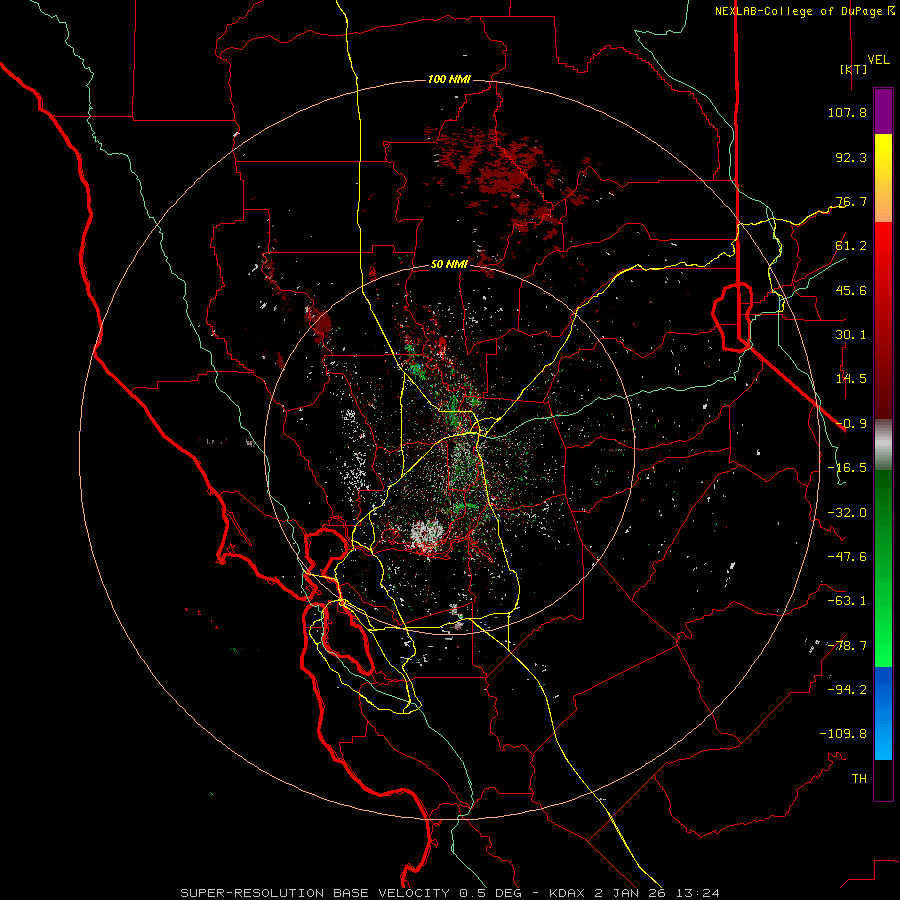This screenshot has height=900, width=900.
Task: Click the VEL legend title
Action: [x=878, y=60]
